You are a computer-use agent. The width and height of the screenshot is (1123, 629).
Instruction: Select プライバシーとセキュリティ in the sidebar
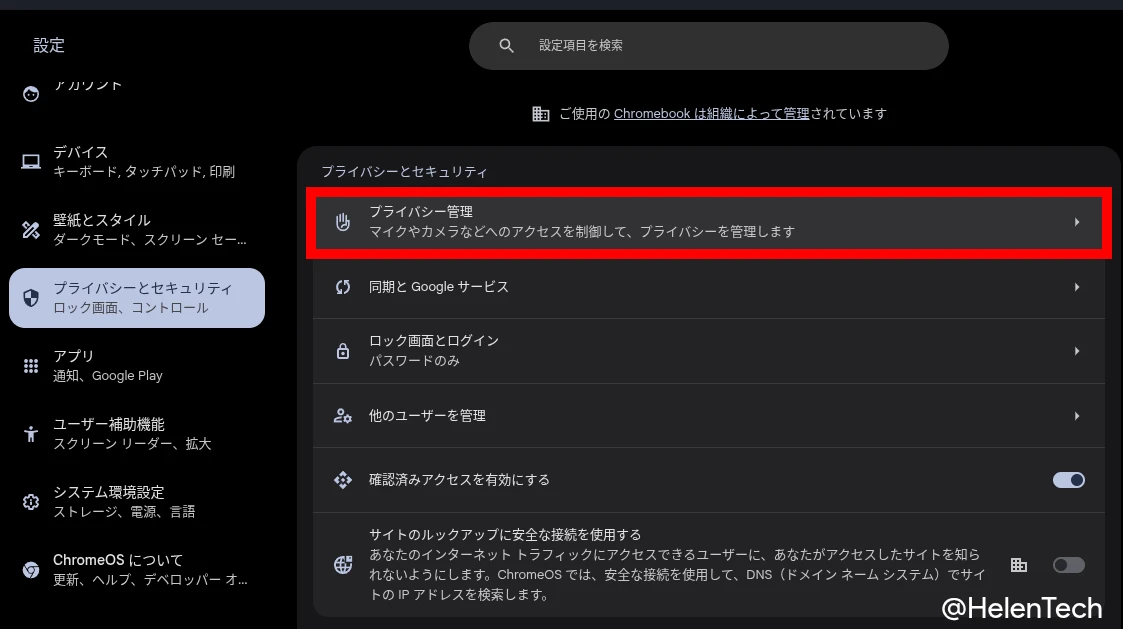[137, 297]
